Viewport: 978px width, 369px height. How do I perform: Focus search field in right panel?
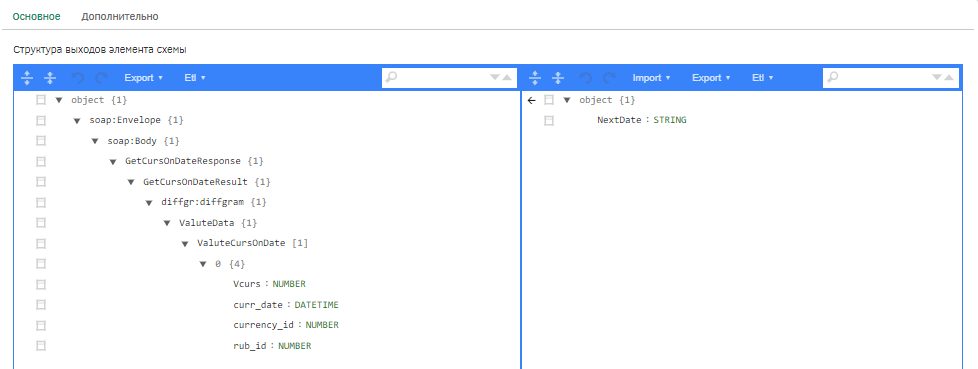pyautogui.click(x=891, y=77)
